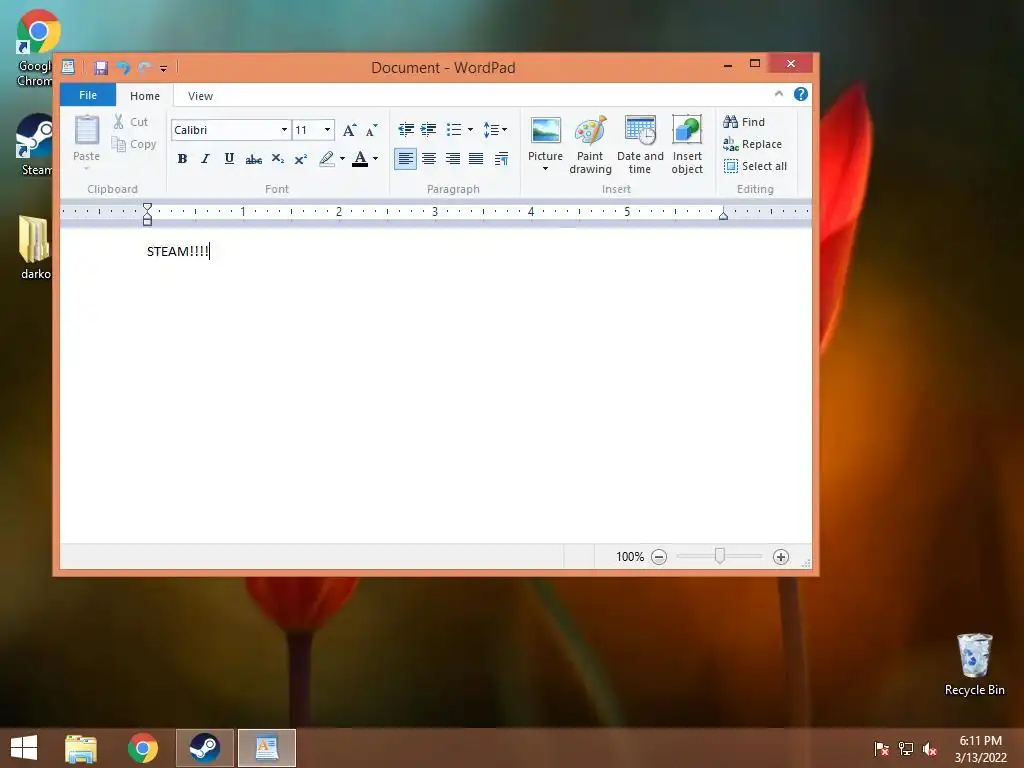Insert Date and time

pyautogui.click(x=640, y=144)
